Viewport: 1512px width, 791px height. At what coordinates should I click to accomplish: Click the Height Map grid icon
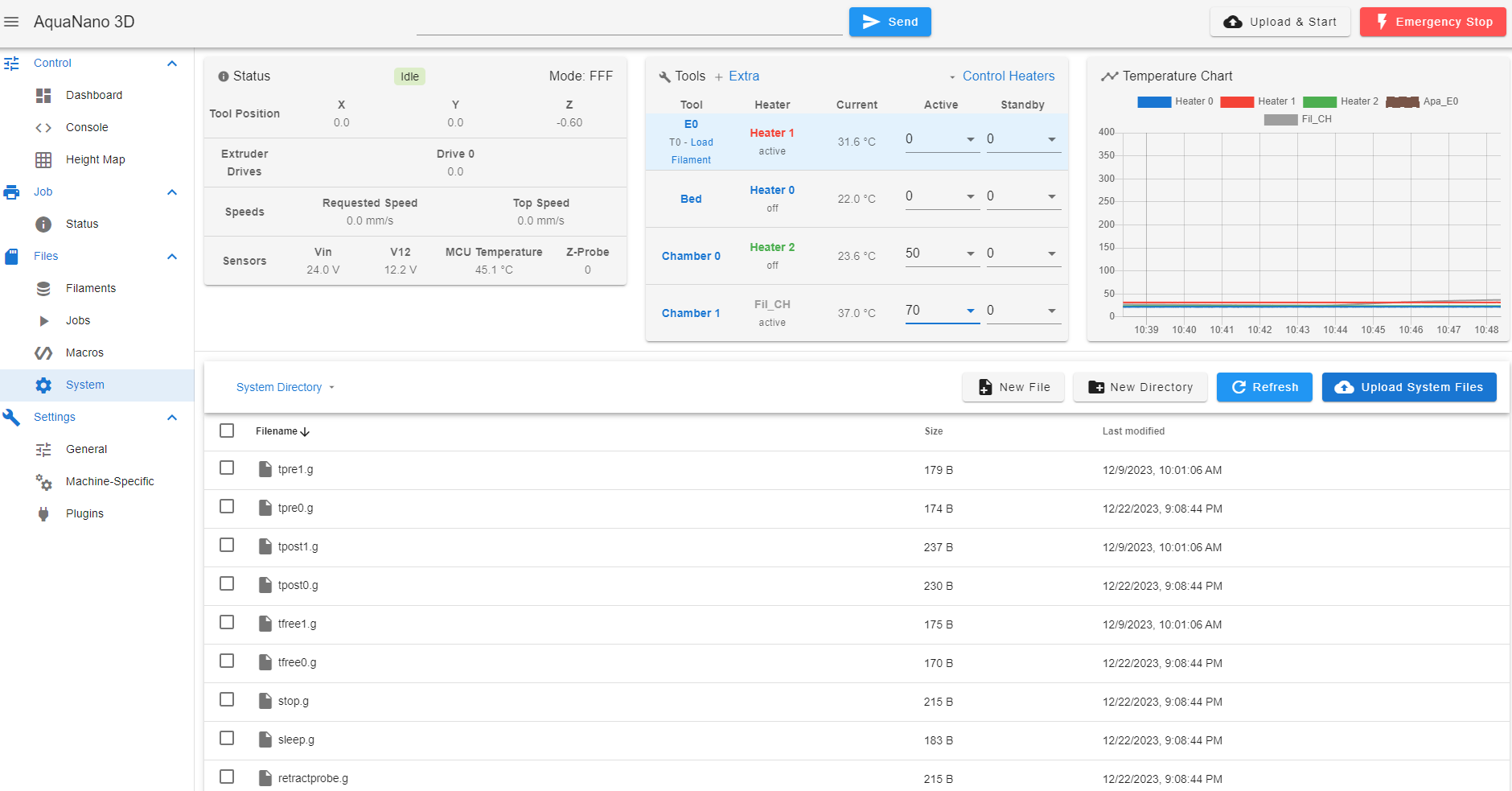pos(43,159)
